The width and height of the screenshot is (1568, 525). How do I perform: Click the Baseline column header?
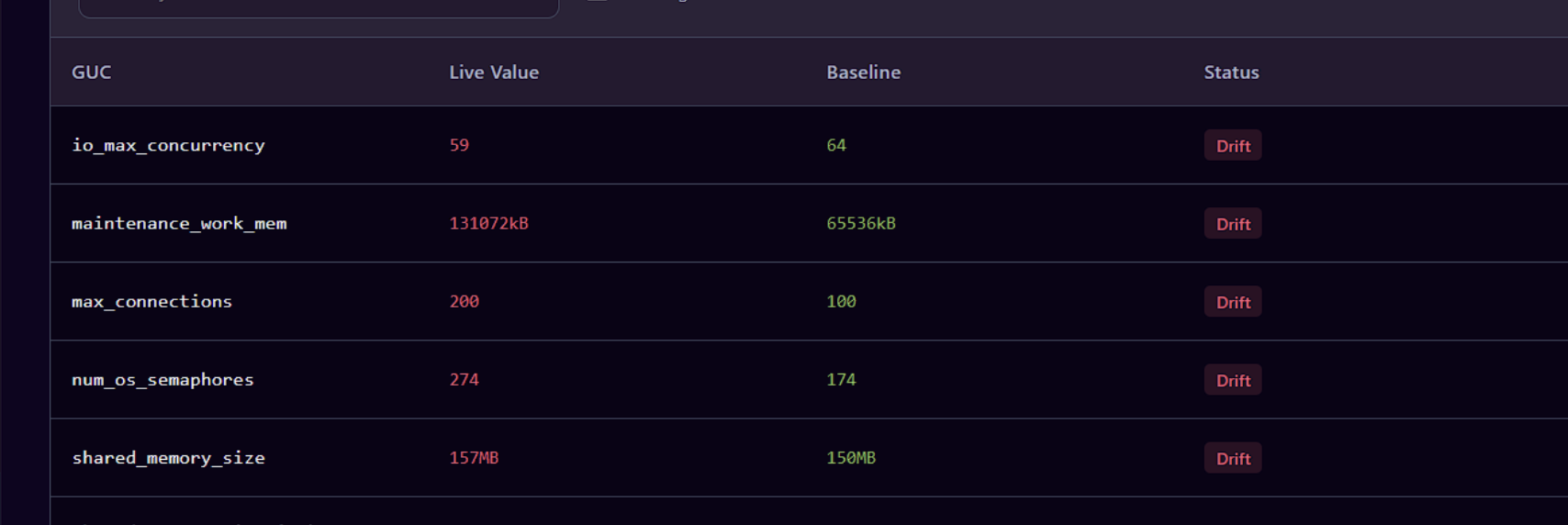(863, 72)
